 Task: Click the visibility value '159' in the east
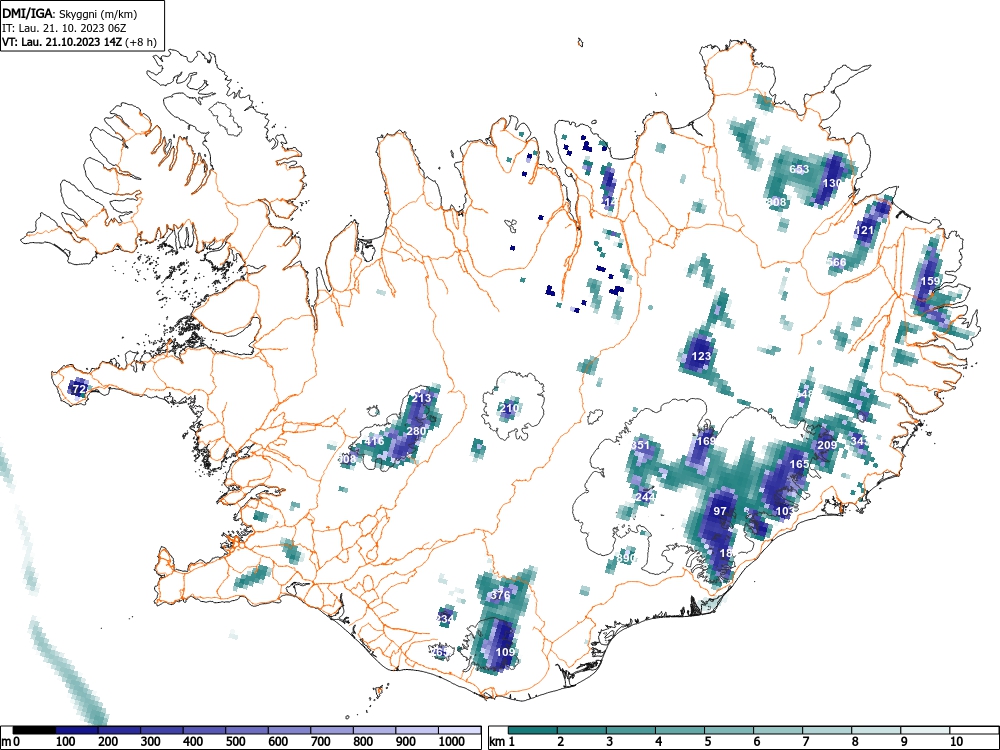coord(930,281)
